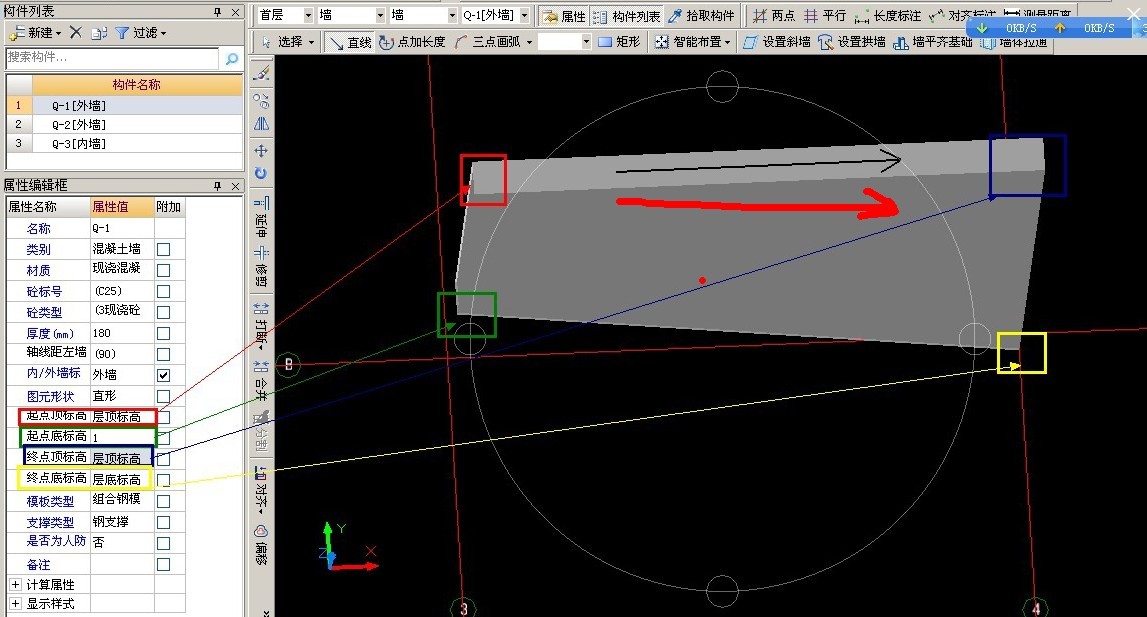
Task: Toggle the 模板类型 附加 checkbox
Action: 164,501
